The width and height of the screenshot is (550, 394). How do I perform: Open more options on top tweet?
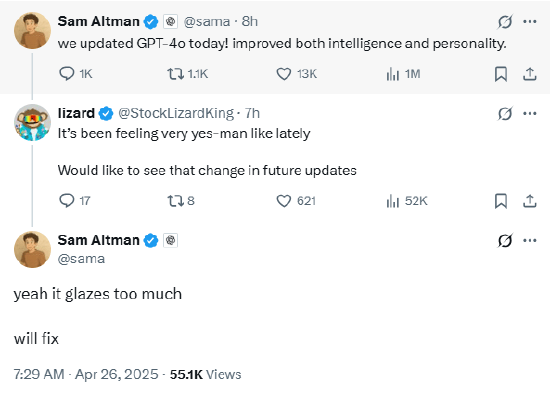pyautogui.click(x=529, y=21)
